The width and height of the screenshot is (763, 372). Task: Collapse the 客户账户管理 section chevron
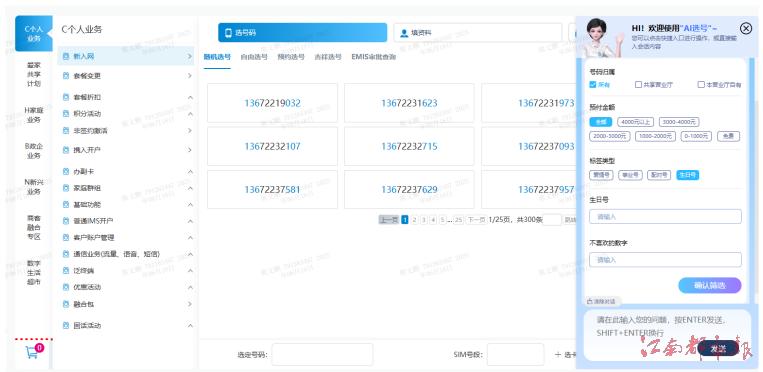(190, 238)
